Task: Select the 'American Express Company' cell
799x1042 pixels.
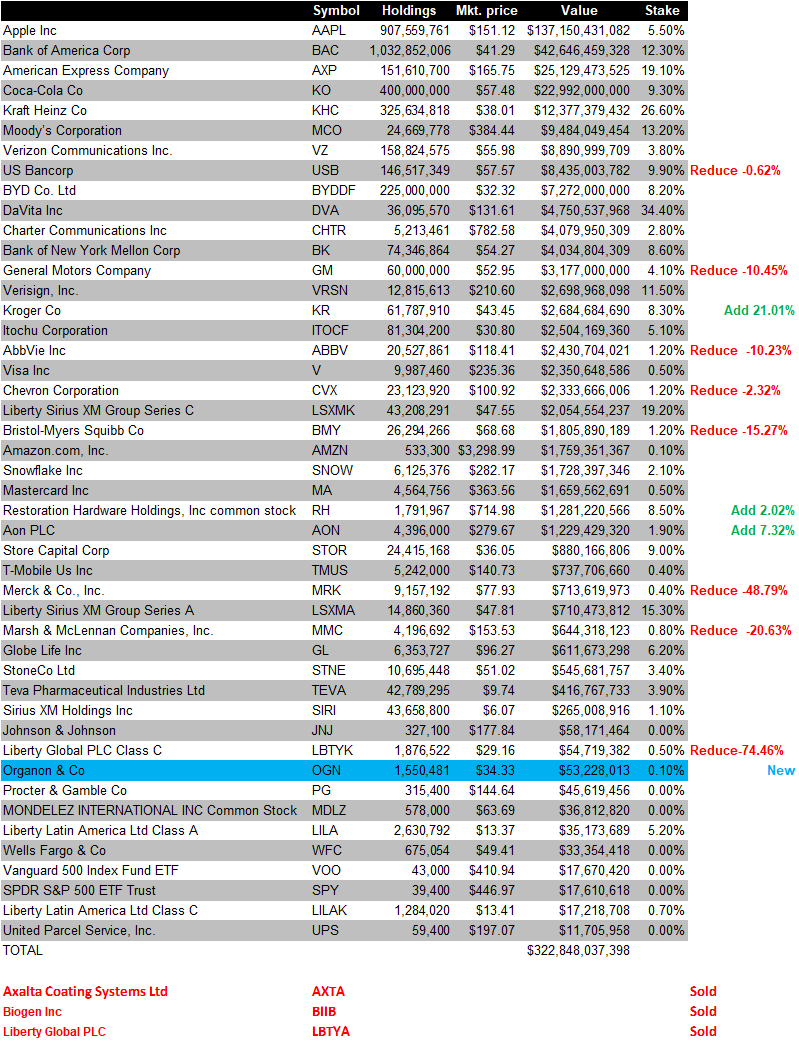Action: click(86, 70)
